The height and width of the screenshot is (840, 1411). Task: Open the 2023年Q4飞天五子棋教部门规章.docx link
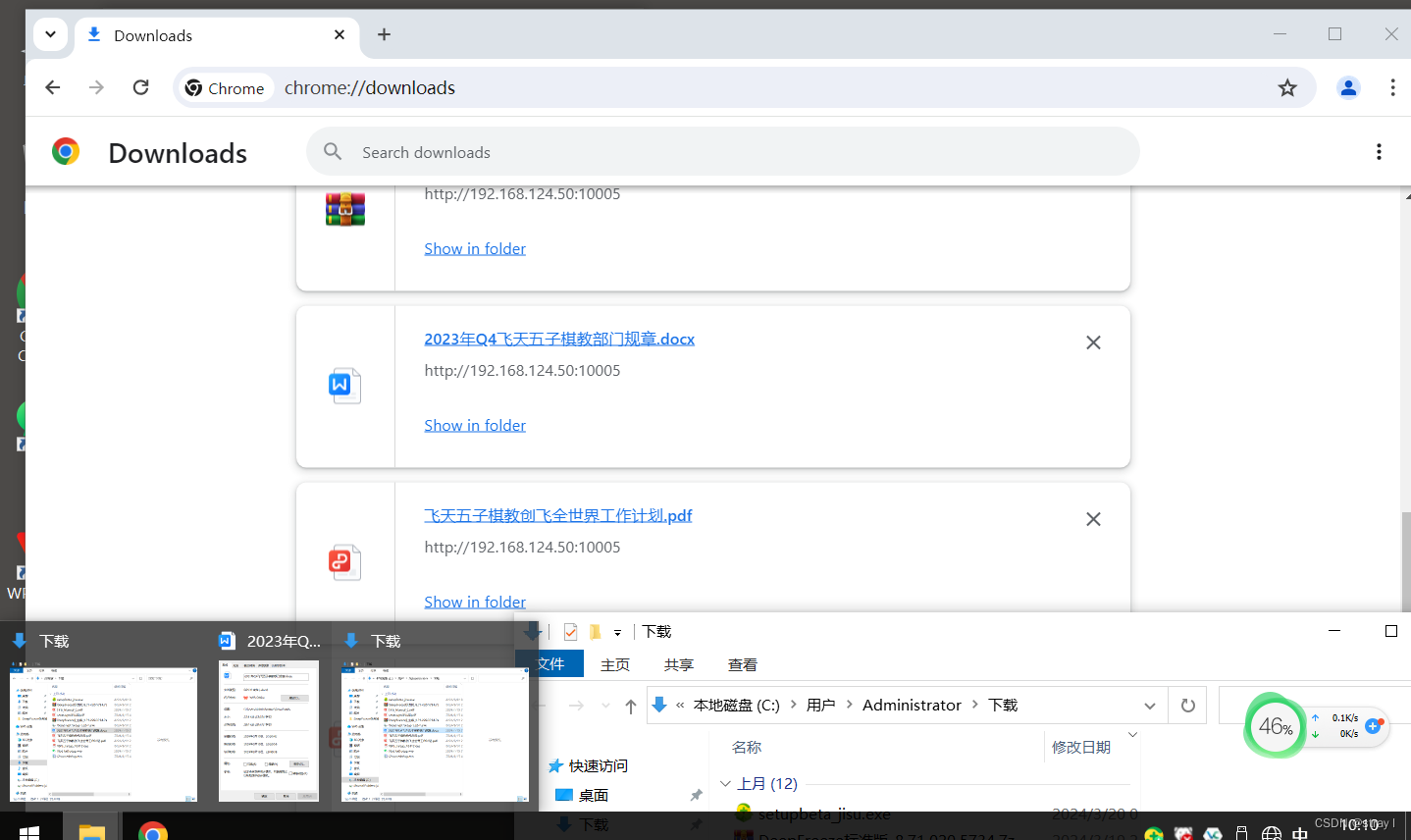[x=559, y=340]
